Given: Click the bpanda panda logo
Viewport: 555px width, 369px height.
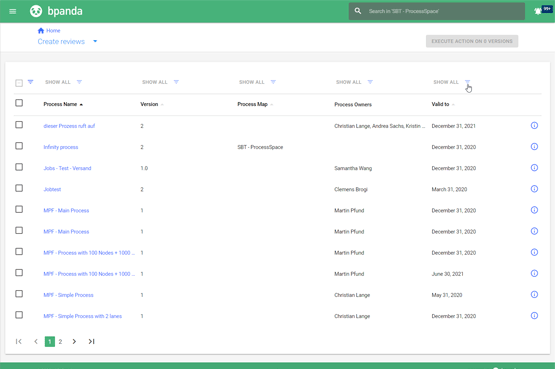Looking at the screenshot, I should (36, 11).
